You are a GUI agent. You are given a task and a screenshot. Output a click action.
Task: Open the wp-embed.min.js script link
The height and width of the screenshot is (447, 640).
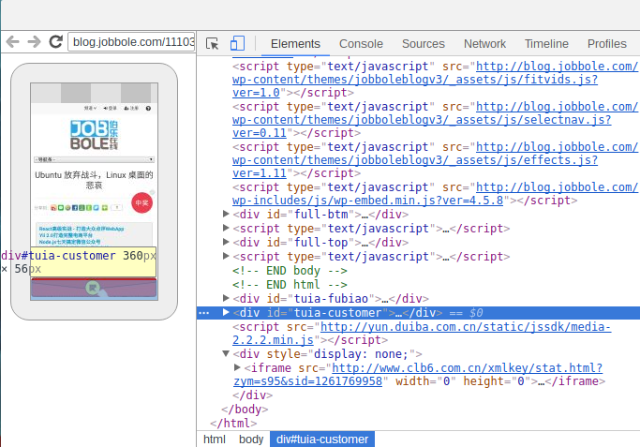[435, 194]
